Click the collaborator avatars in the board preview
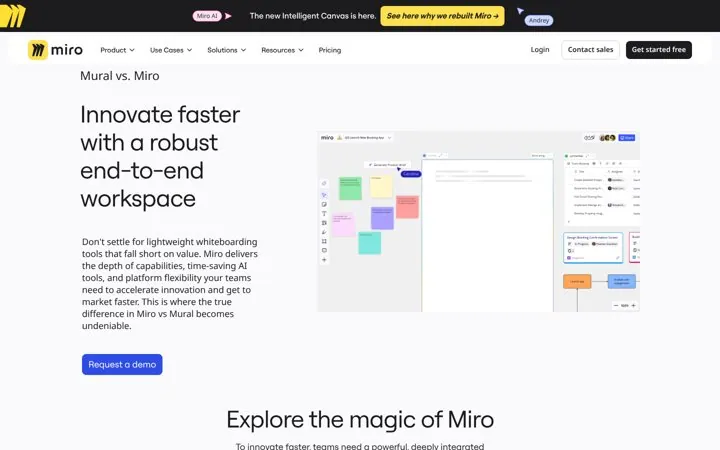Image resolution: width=720 pixels, height=450 pixels. pos(608,138)
